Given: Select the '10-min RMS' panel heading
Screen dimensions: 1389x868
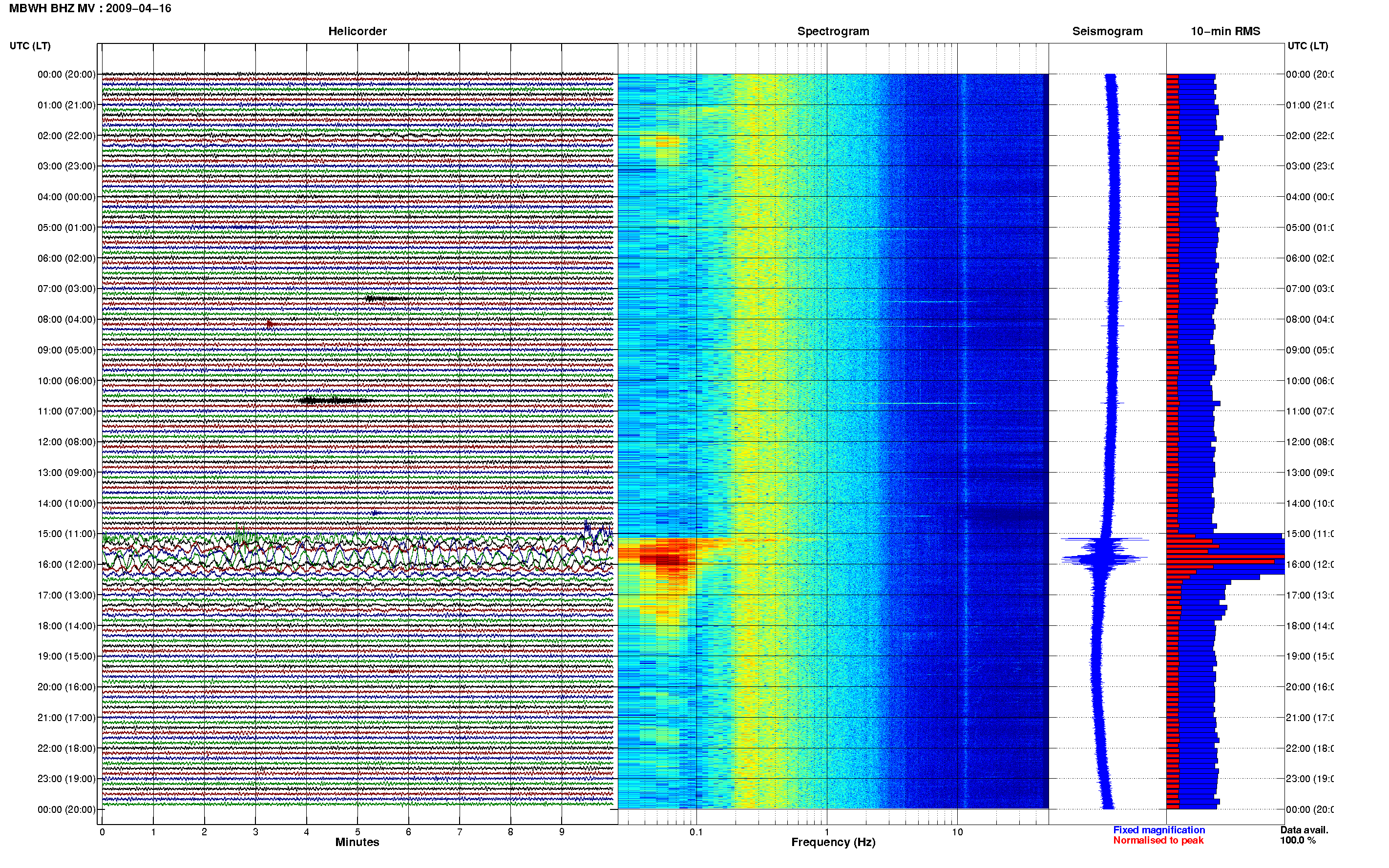Looking at the screenshot, I should pyautogui.click(x=1225, y=32).
